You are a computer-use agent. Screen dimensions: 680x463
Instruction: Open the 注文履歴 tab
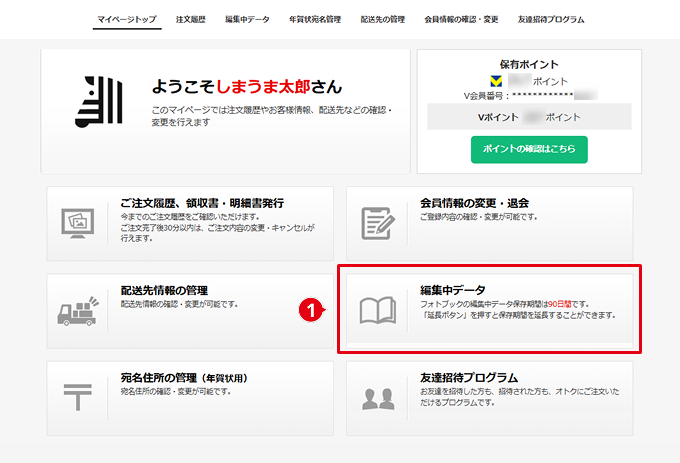(191, 20)
